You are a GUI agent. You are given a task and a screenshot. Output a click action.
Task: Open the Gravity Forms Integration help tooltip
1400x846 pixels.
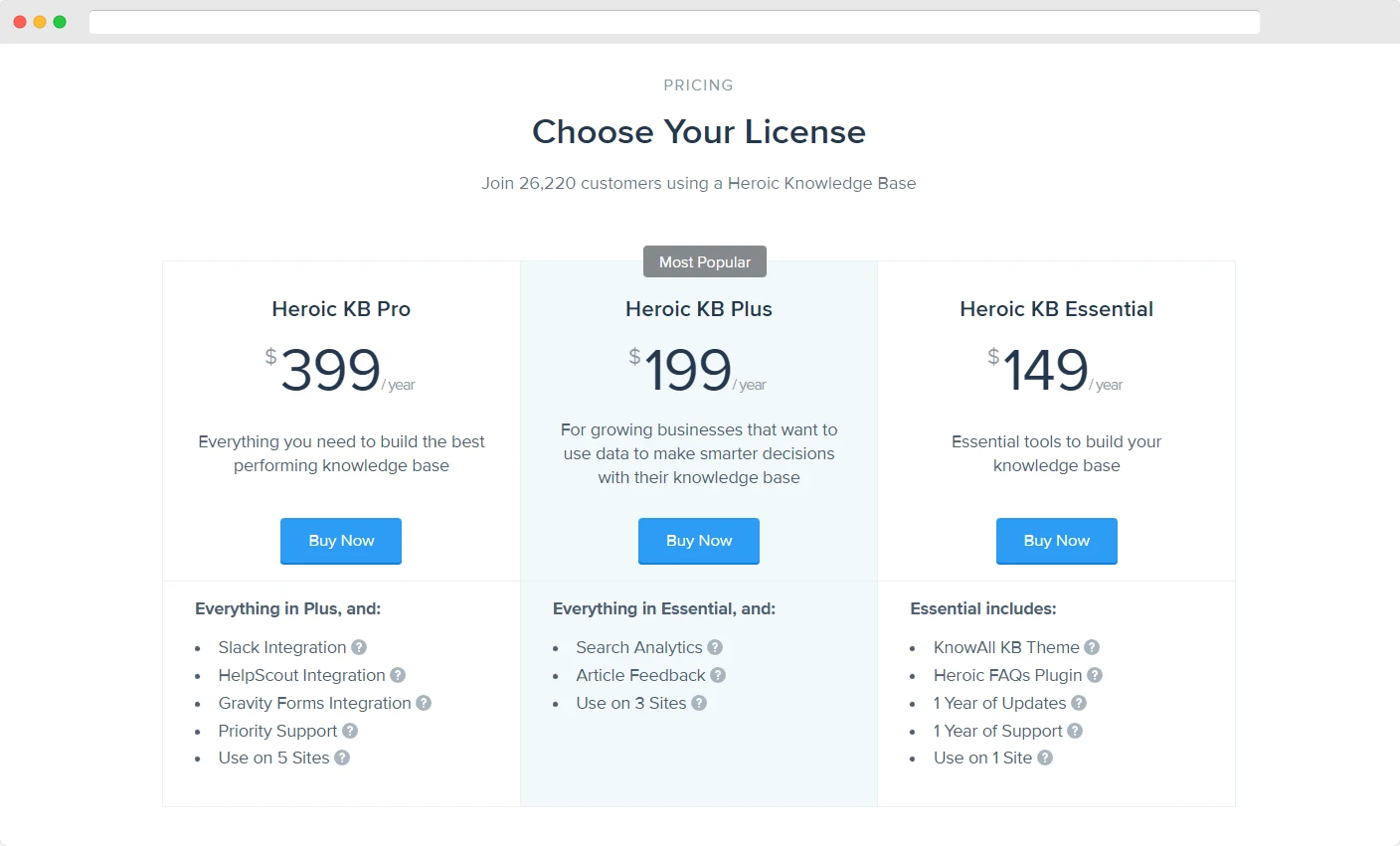[x=424, y=703]
